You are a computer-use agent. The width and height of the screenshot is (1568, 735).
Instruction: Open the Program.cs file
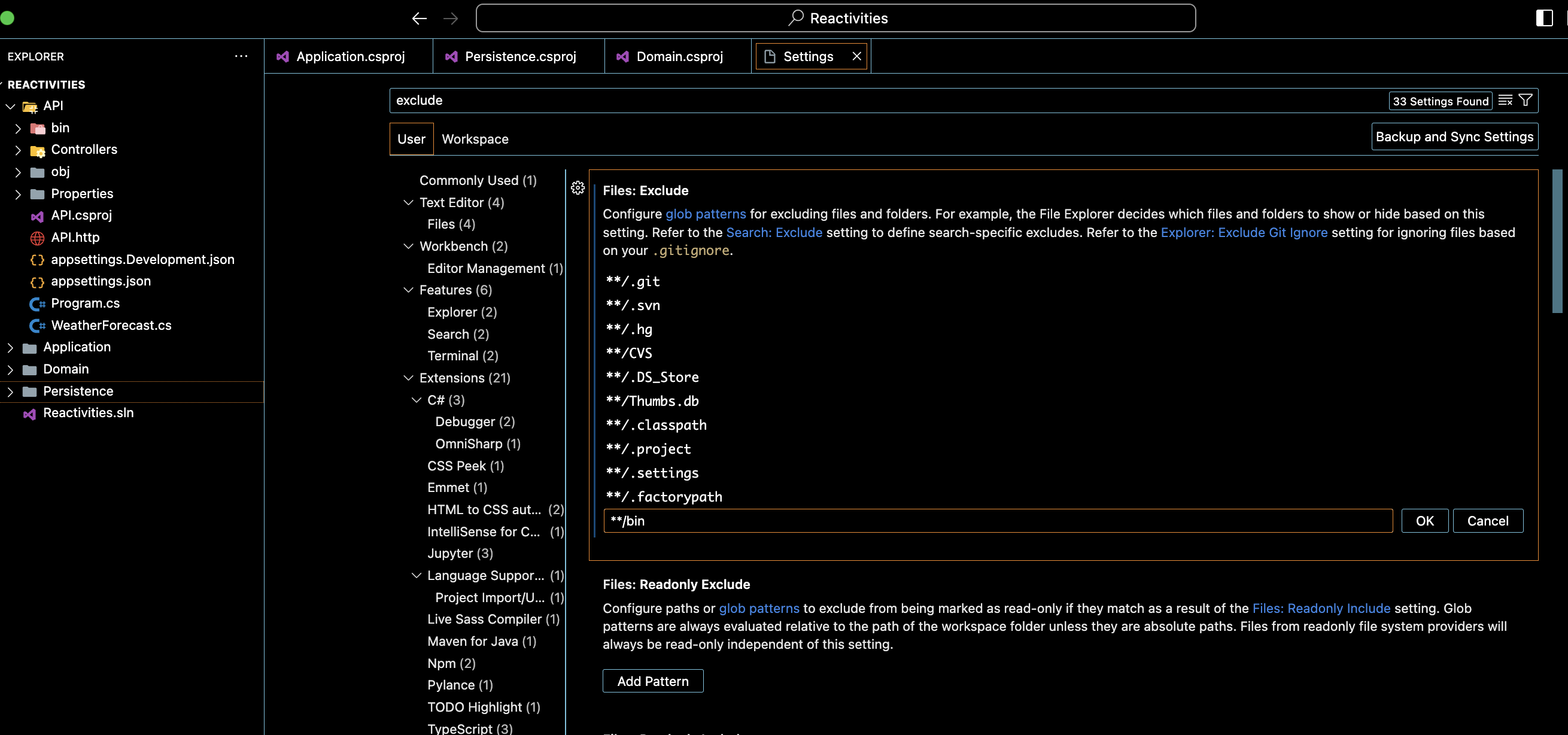point(85,303)
